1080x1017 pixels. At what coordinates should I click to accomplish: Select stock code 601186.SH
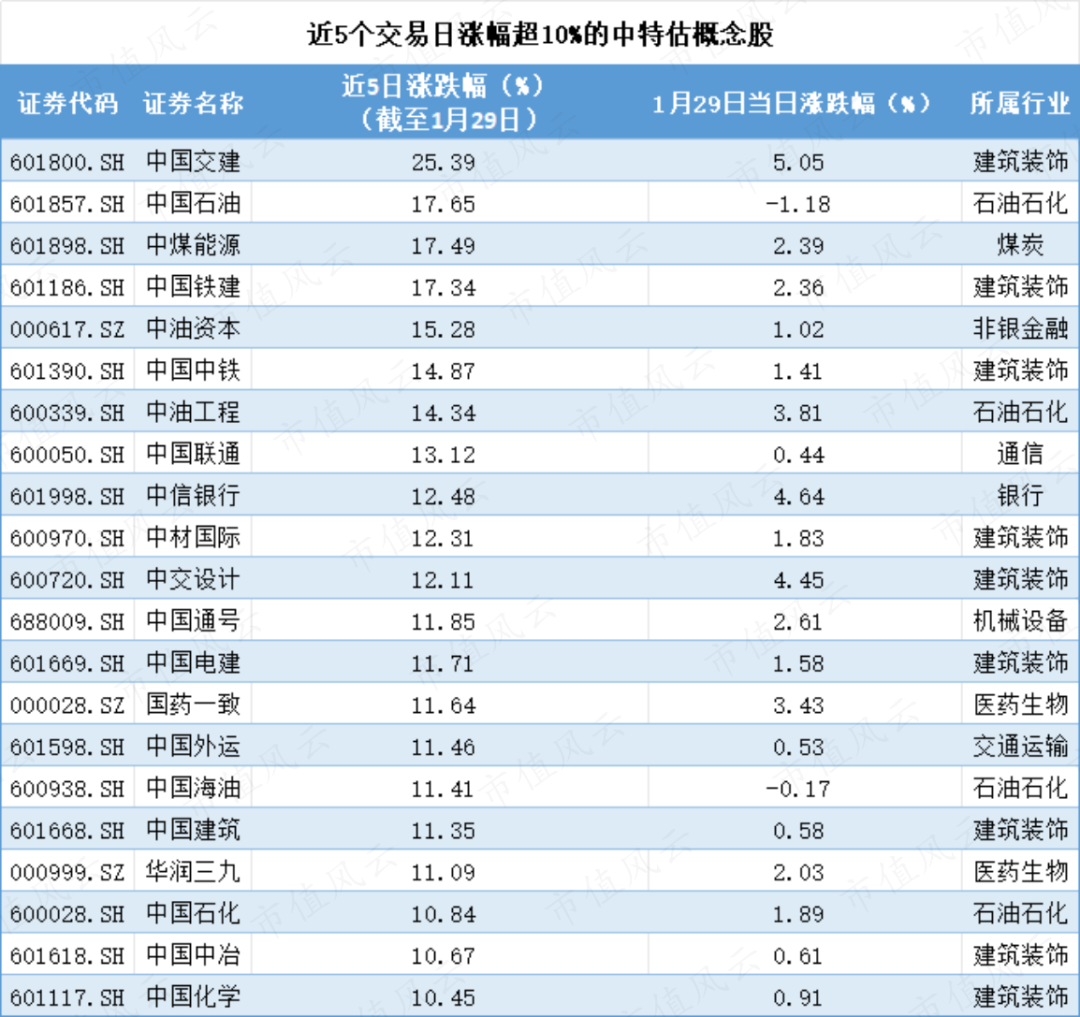(67, 288)
